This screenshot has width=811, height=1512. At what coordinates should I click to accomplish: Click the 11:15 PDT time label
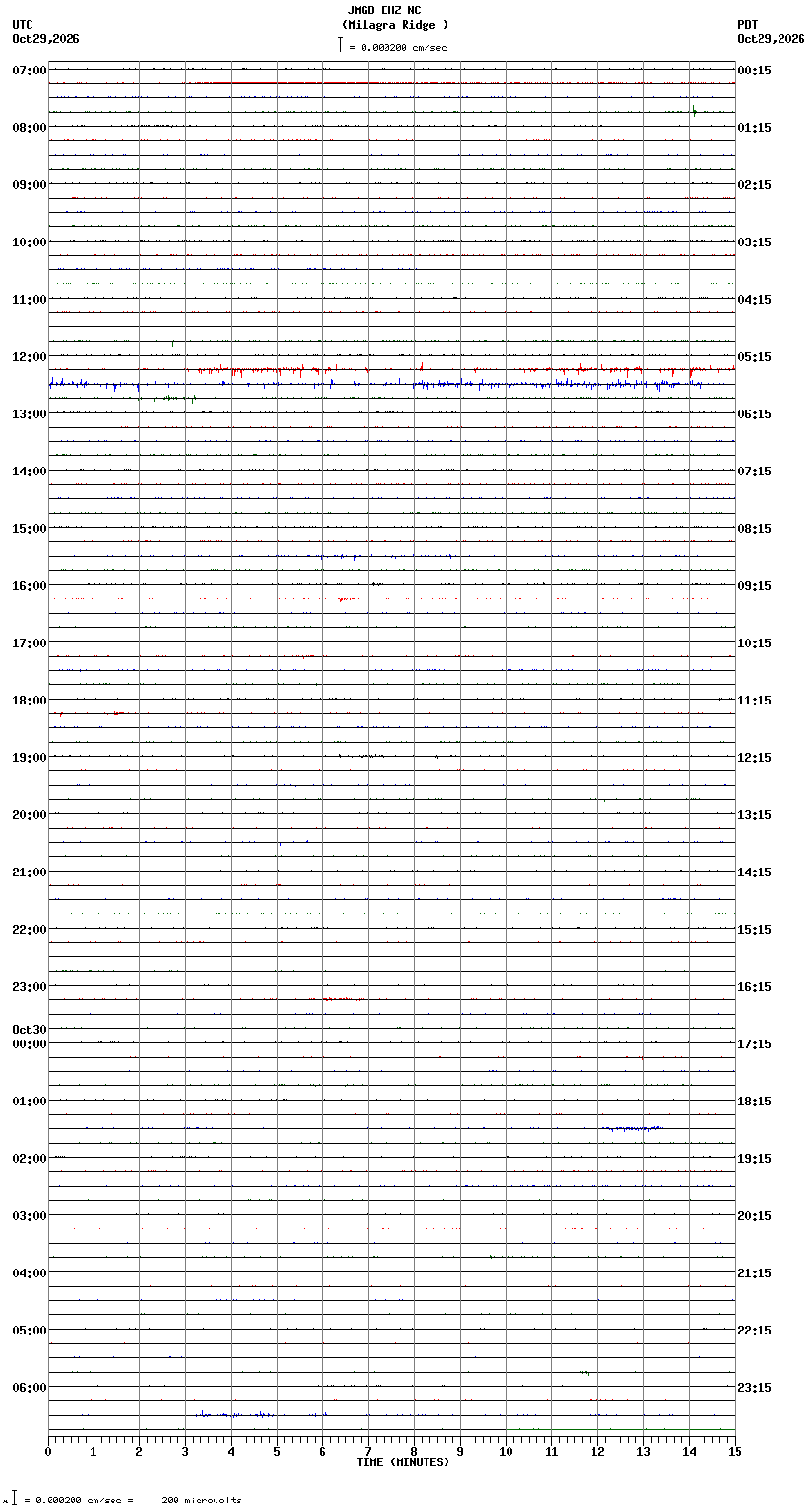(755, 701)
